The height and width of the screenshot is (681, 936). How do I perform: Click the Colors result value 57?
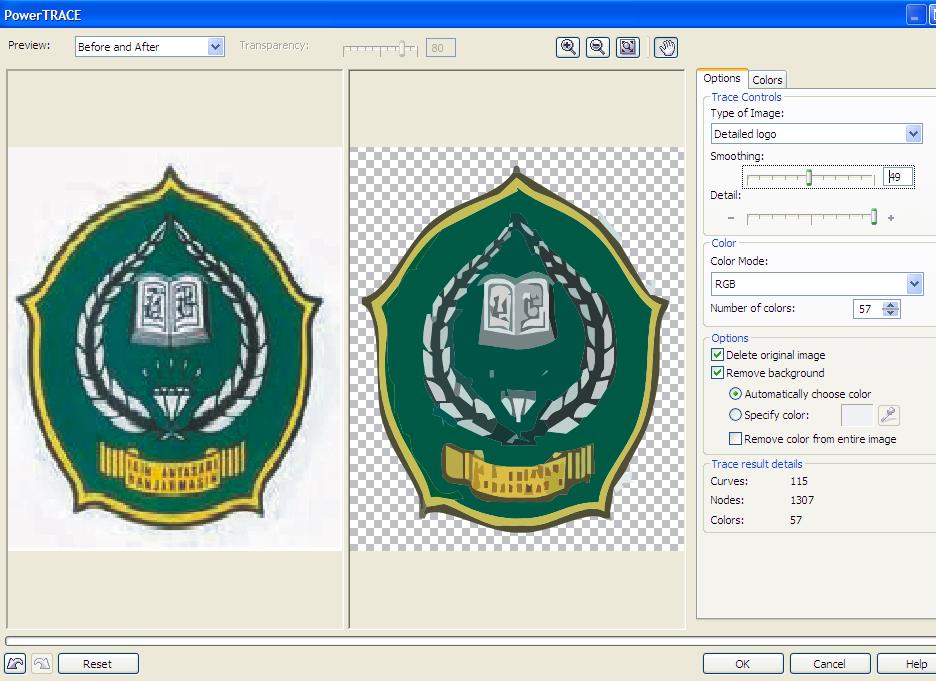[x=796, y=520]
